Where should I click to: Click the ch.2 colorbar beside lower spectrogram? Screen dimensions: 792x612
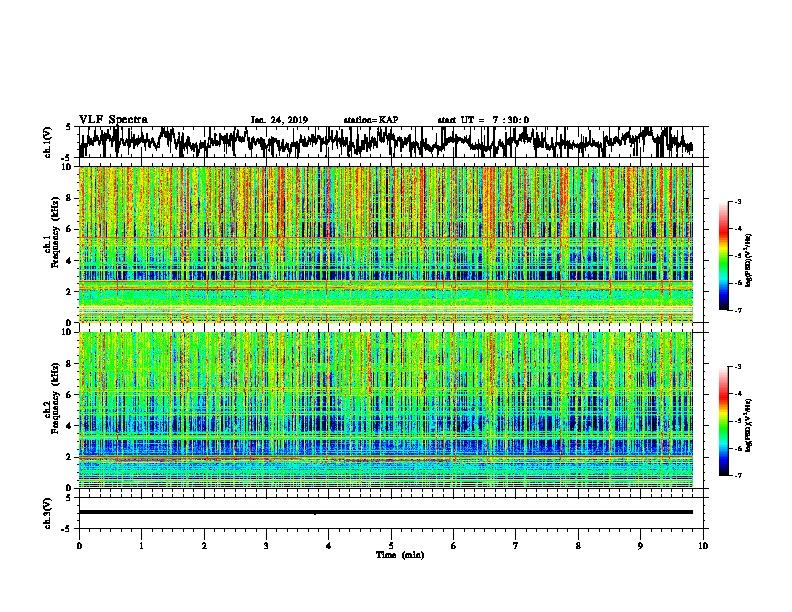pos(724,421)
